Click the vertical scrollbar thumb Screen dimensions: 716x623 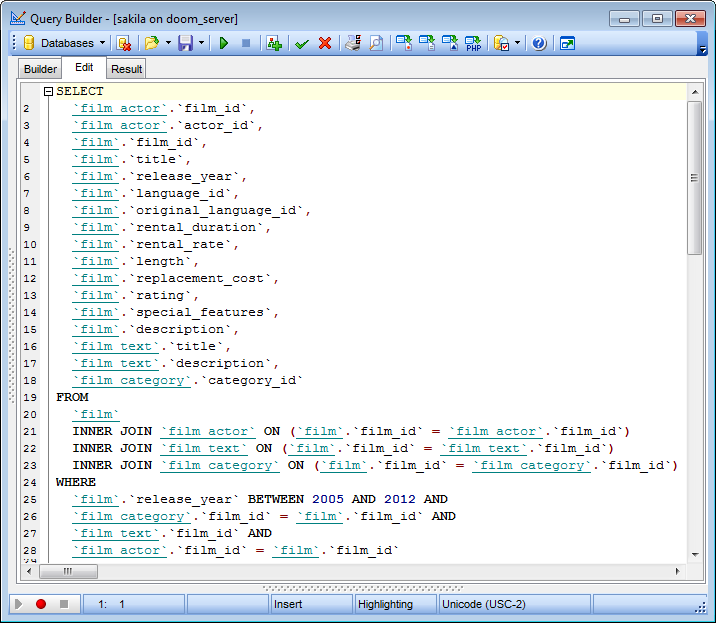[x=694, y=177]
